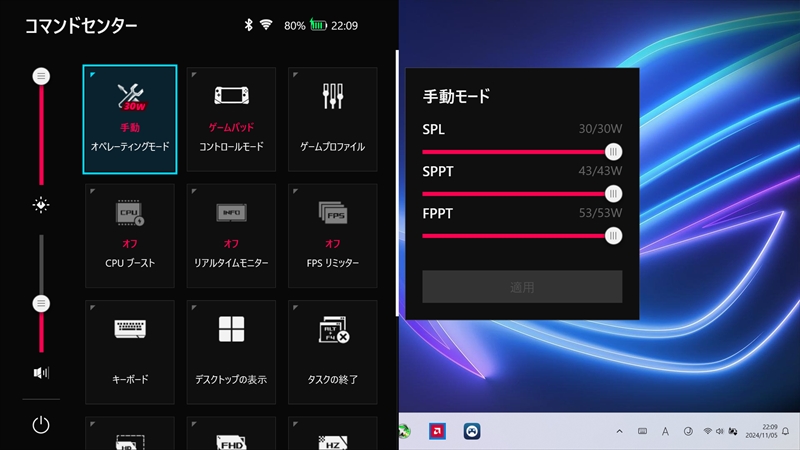This screenshot has width=800, height=450.
Task: Click the brightness slider handle
Action: 41,77
